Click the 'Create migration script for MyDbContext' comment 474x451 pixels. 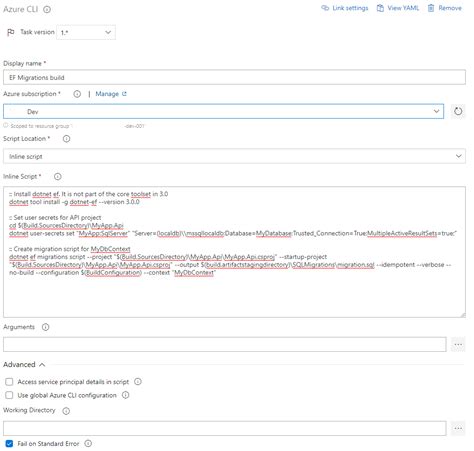(x=70, y=249)
